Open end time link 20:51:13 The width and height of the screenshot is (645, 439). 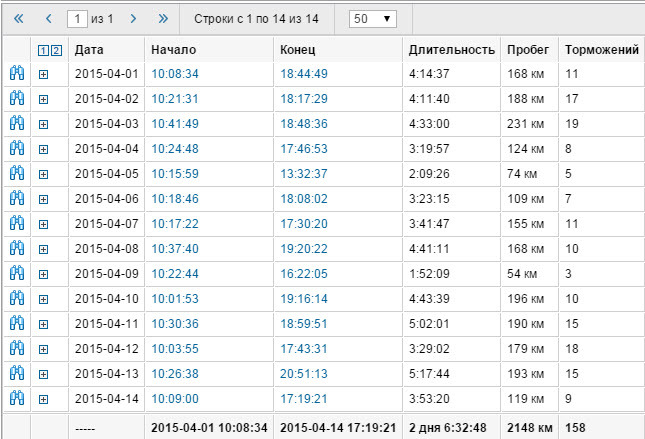tap(303, 374)
